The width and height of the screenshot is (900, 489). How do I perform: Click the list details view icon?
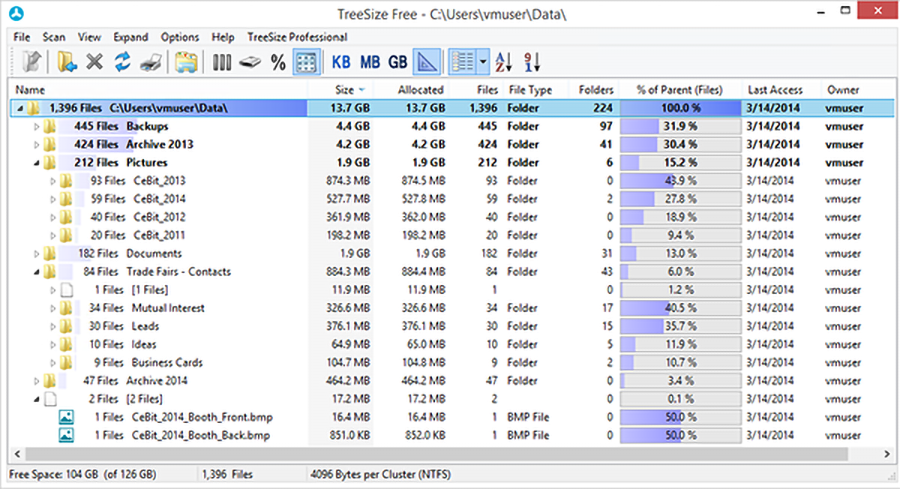click(463, 61)
